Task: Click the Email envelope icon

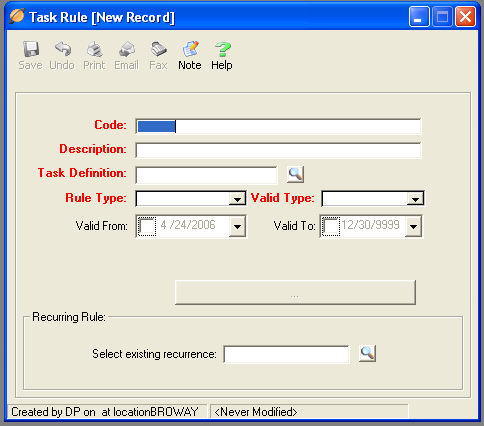Action: (127, 49)
